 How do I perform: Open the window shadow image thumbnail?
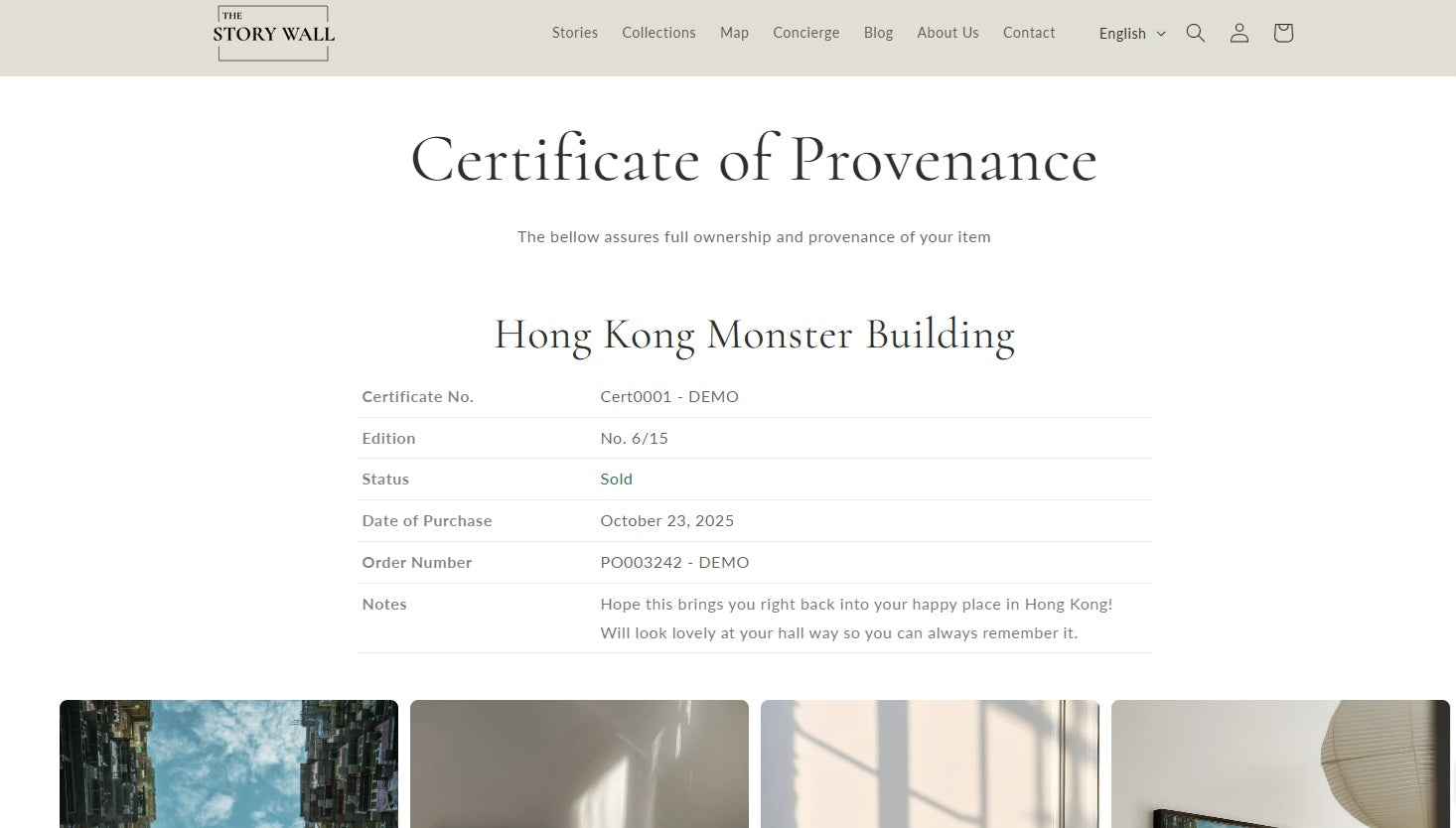[930, 763]
